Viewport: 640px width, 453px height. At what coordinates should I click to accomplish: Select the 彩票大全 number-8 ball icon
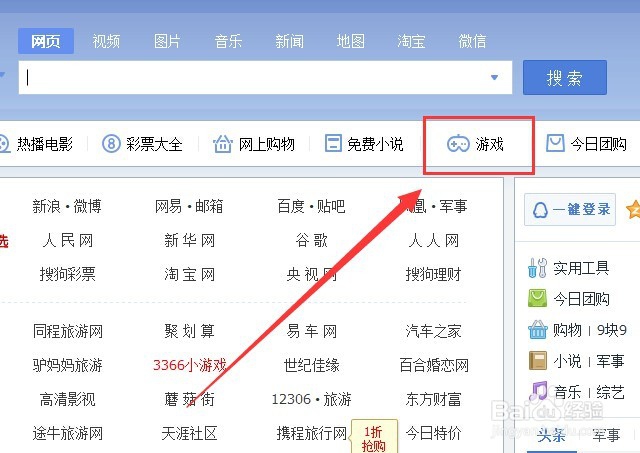[x=111, y=144]
